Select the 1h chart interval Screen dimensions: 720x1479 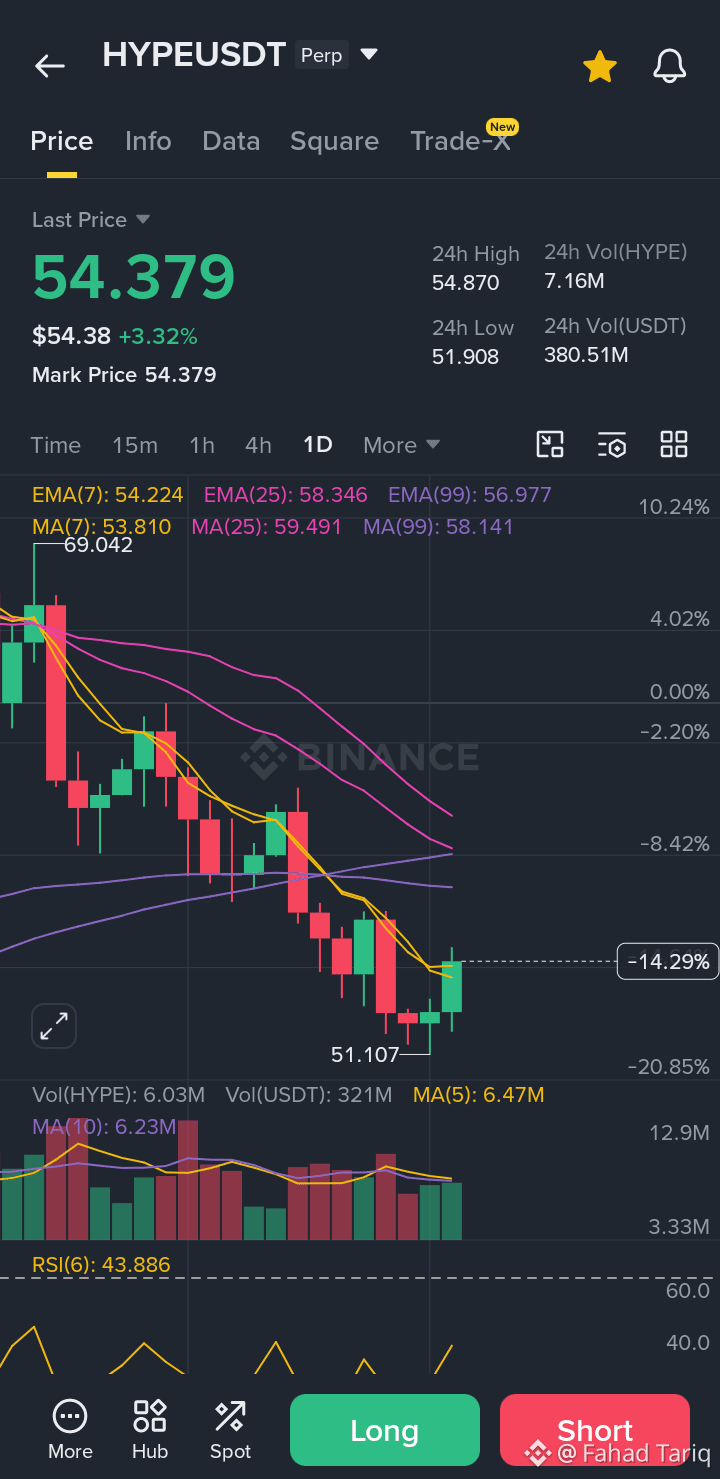point(202,445)
